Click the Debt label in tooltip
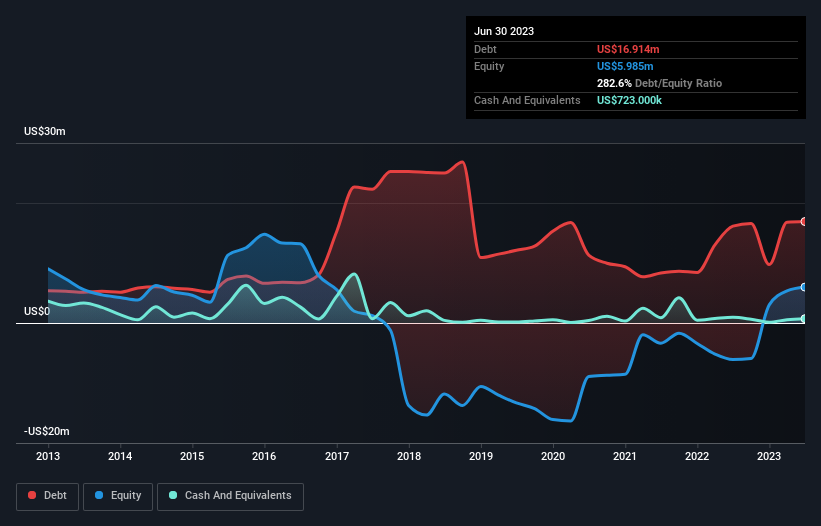Image resolution: width=821 pixels, height=526 pixels. pyautogui.click(x=485, y=49)
